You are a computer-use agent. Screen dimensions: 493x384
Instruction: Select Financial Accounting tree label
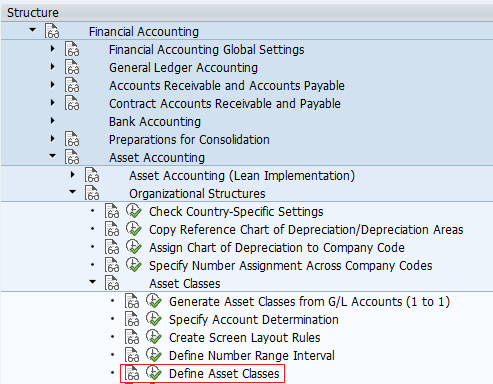[144, 32]
